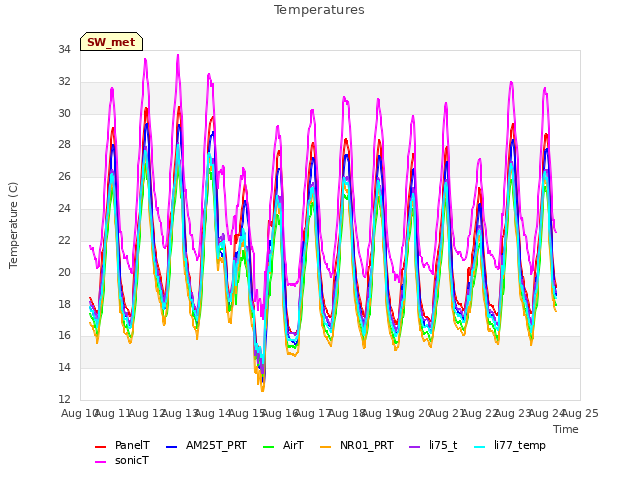Click the green AirT legend swatch
This screenshot has width=640, height=480.
pos(269,447)
